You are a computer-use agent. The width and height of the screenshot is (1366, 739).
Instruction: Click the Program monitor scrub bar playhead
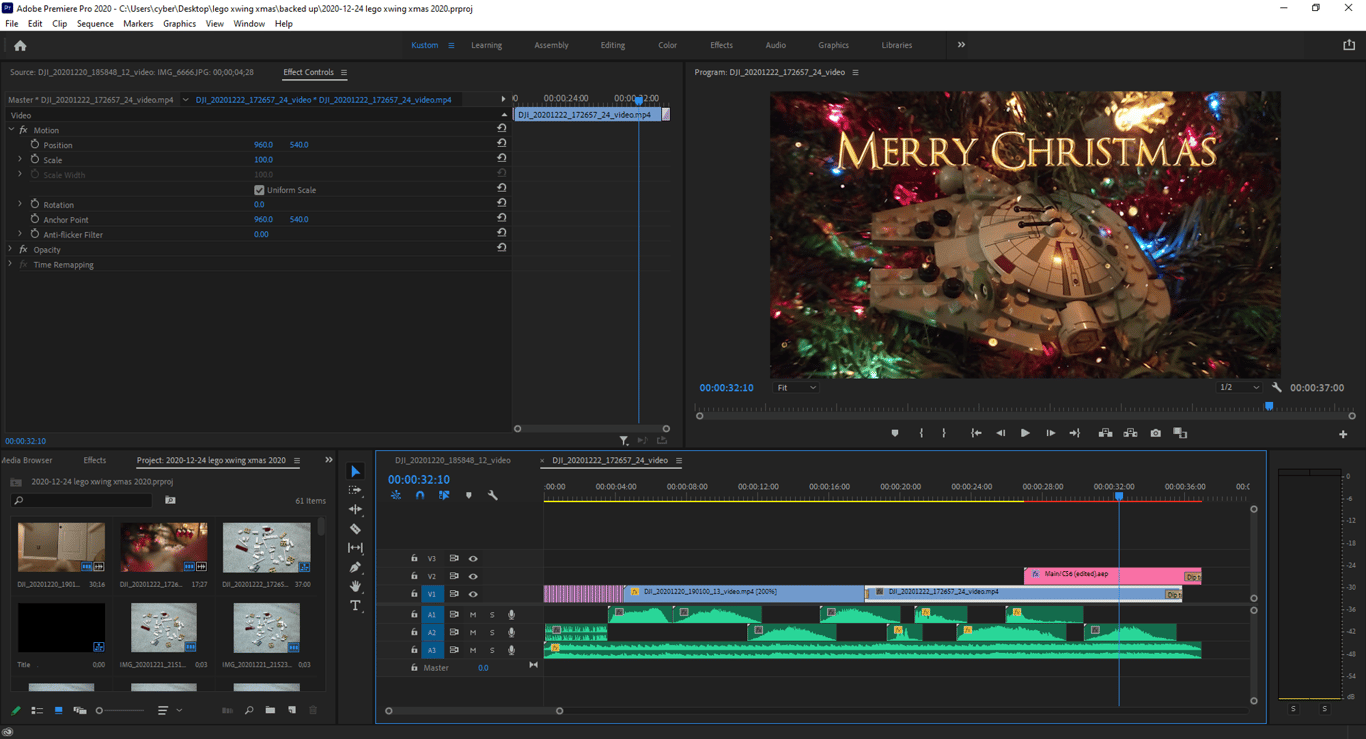coord(1269,406)
